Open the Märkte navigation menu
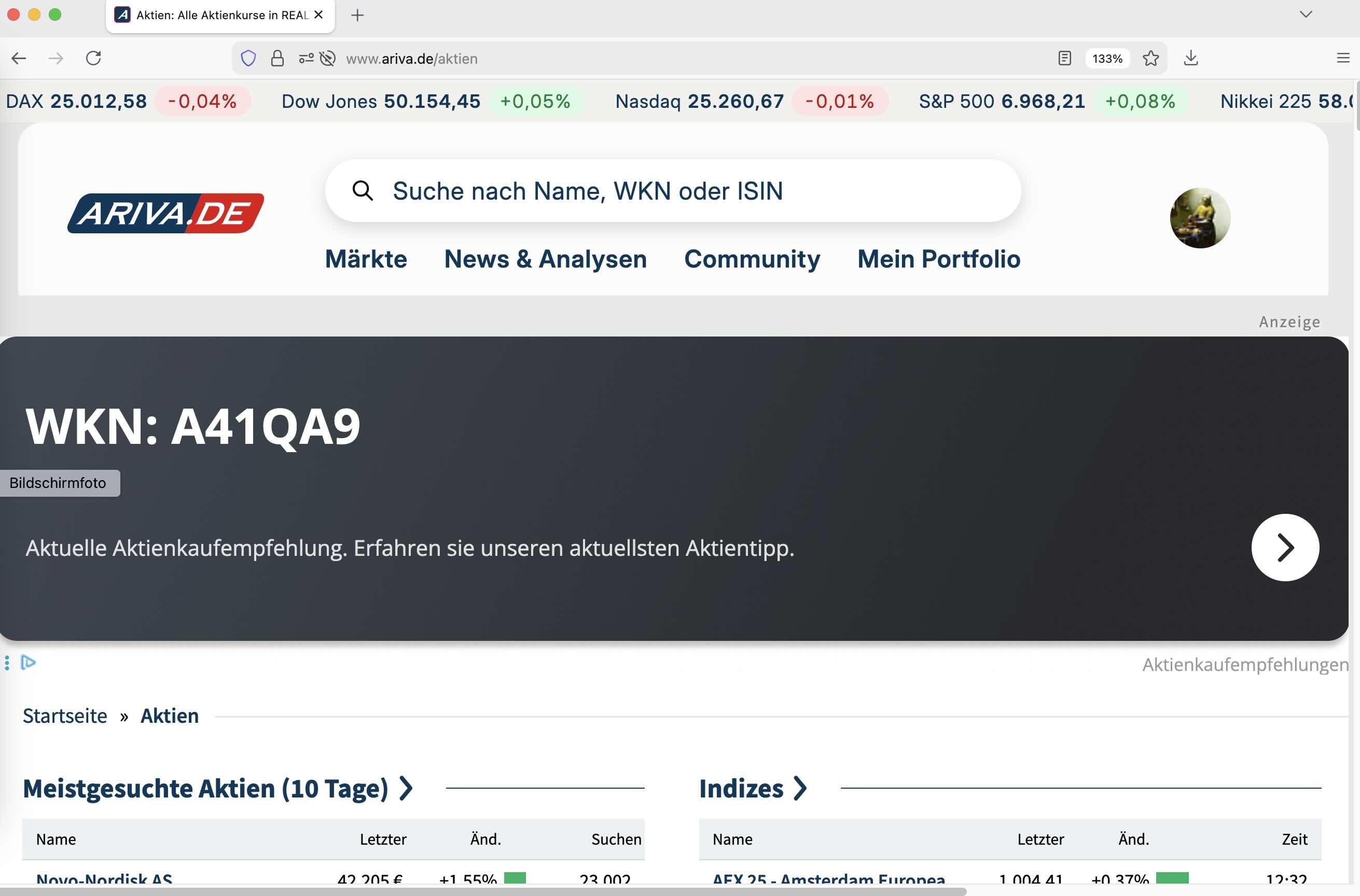Viewport: 1360px width, 896px height. tap(366, 259)
